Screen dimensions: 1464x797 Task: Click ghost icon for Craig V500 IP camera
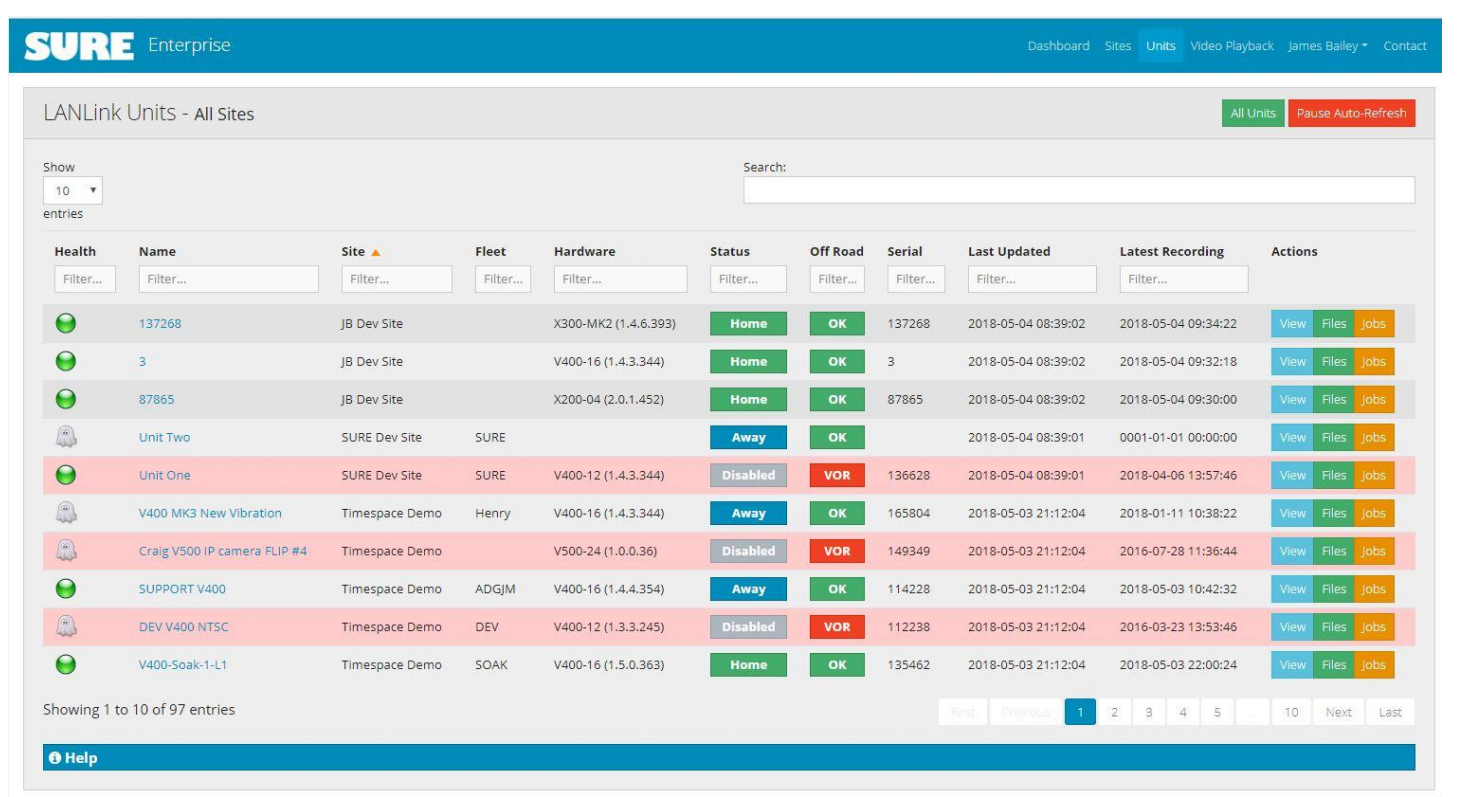(x=66, y=551)
